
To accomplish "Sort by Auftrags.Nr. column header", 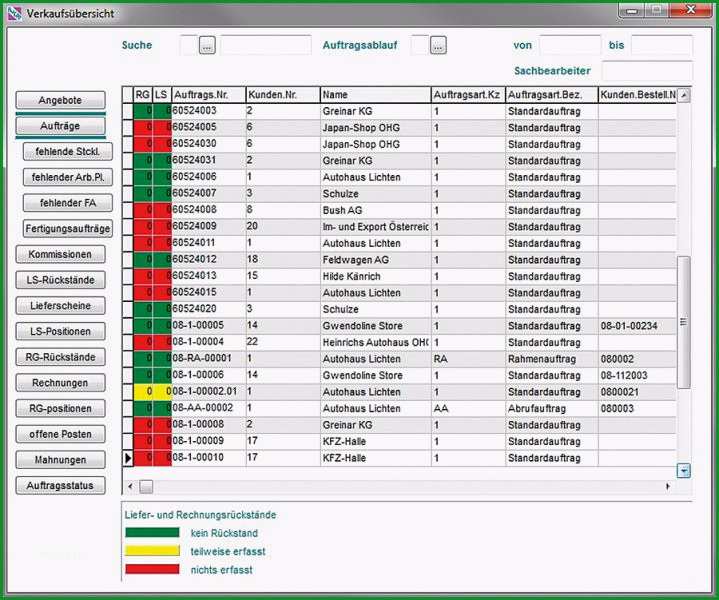I will coord(209,95).
